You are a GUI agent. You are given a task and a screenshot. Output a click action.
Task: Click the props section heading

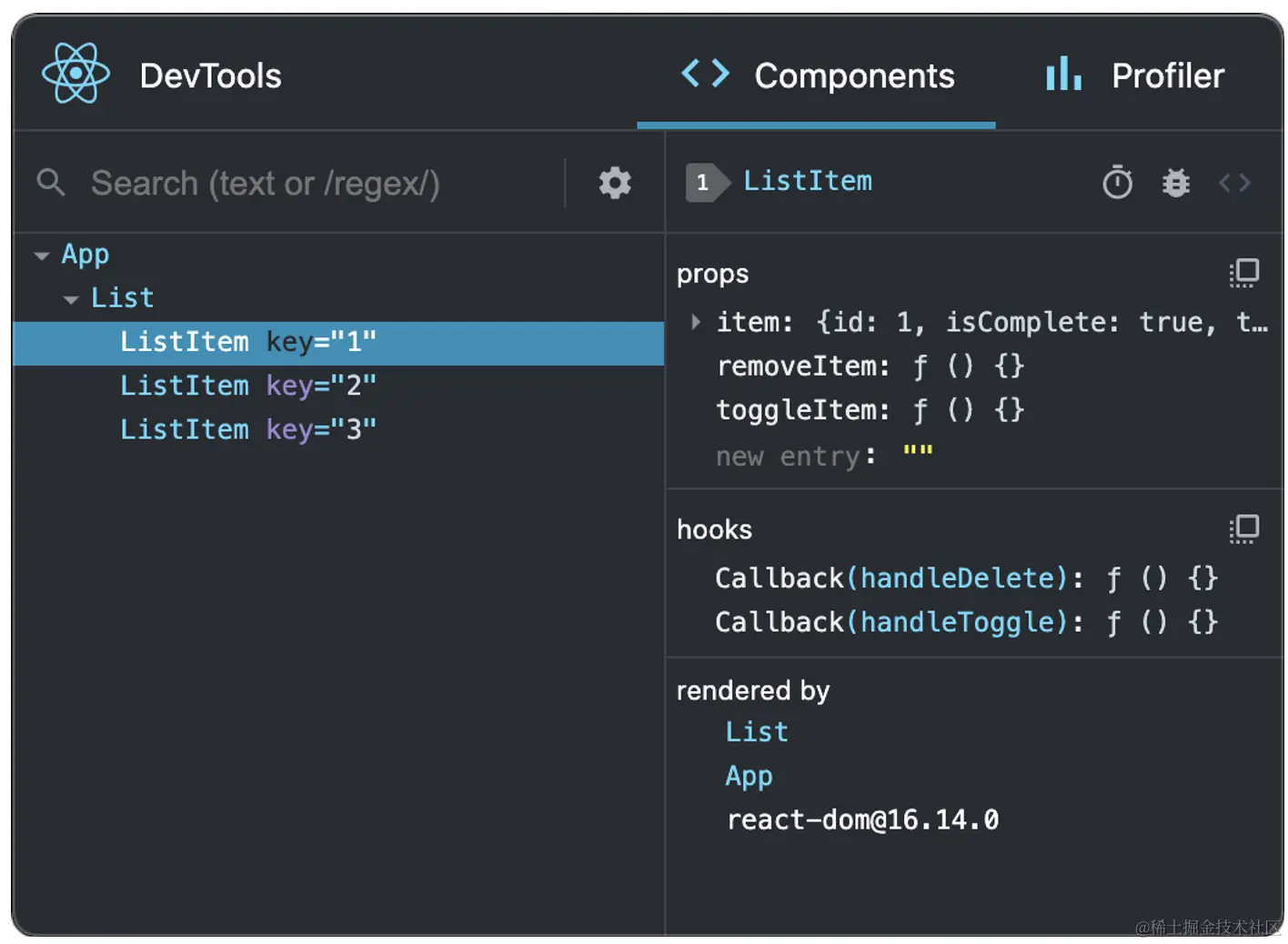[712, 274]
